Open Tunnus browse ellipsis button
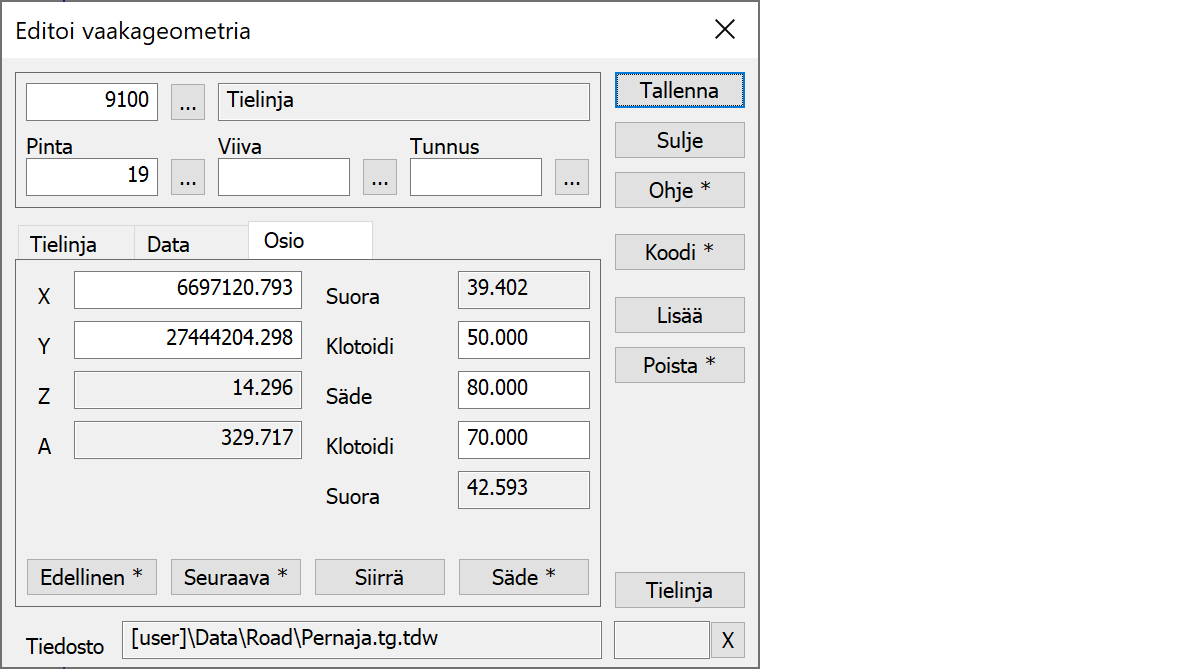The width and height of the screenshot is (1200, 669). click(x=571, y=178)
